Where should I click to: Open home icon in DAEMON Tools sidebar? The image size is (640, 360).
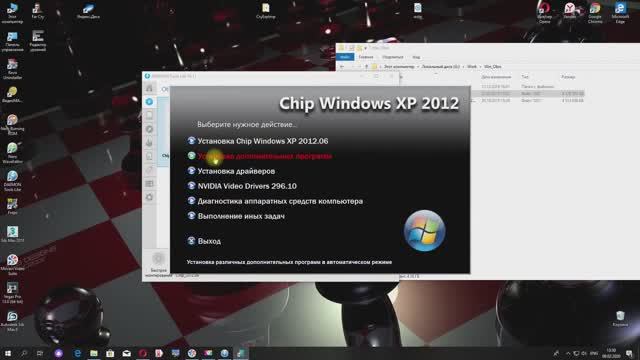coord(149,88)
